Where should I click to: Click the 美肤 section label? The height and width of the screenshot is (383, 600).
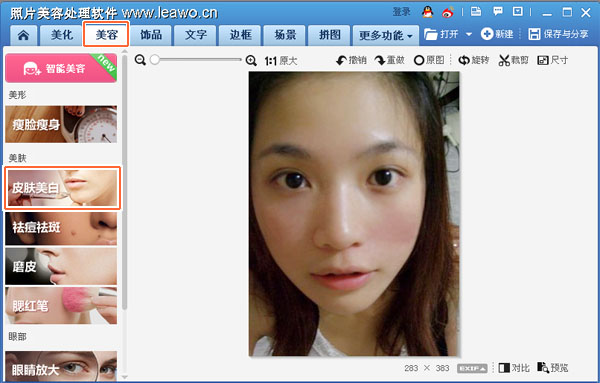(x=17, y=158)
